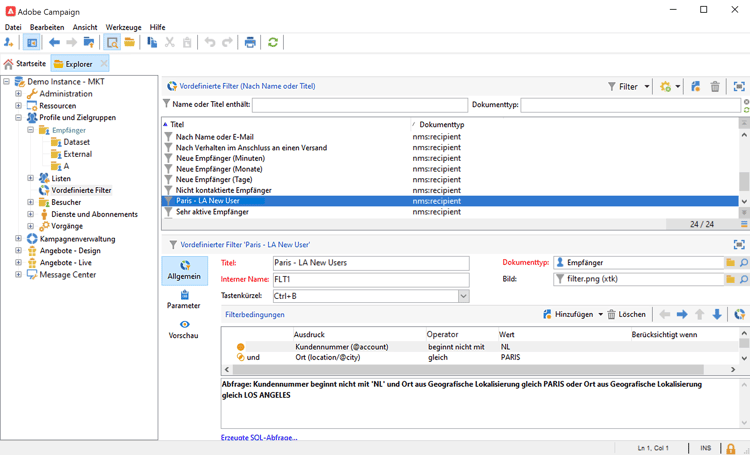750x455 pixels.
Task: Open the Tastenkürzel dropdown
Action: coord(463,296)
